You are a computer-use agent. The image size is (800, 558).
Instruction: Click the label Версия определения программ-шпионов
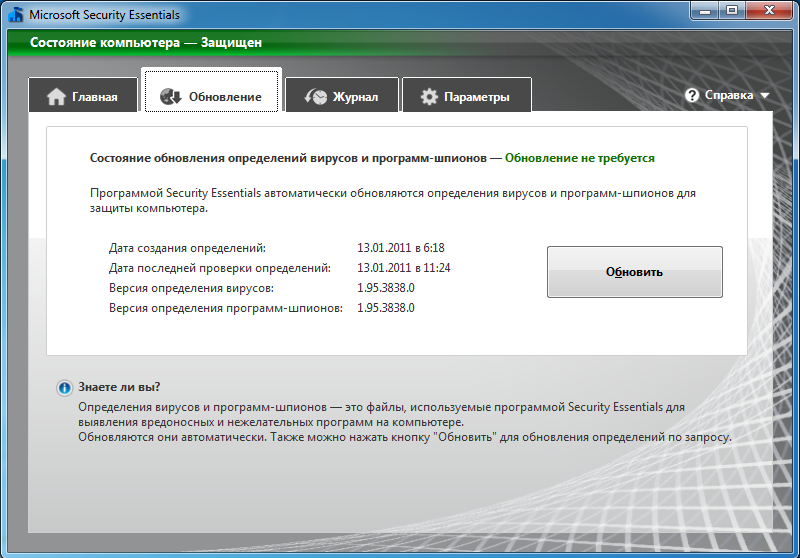(226, 309)
